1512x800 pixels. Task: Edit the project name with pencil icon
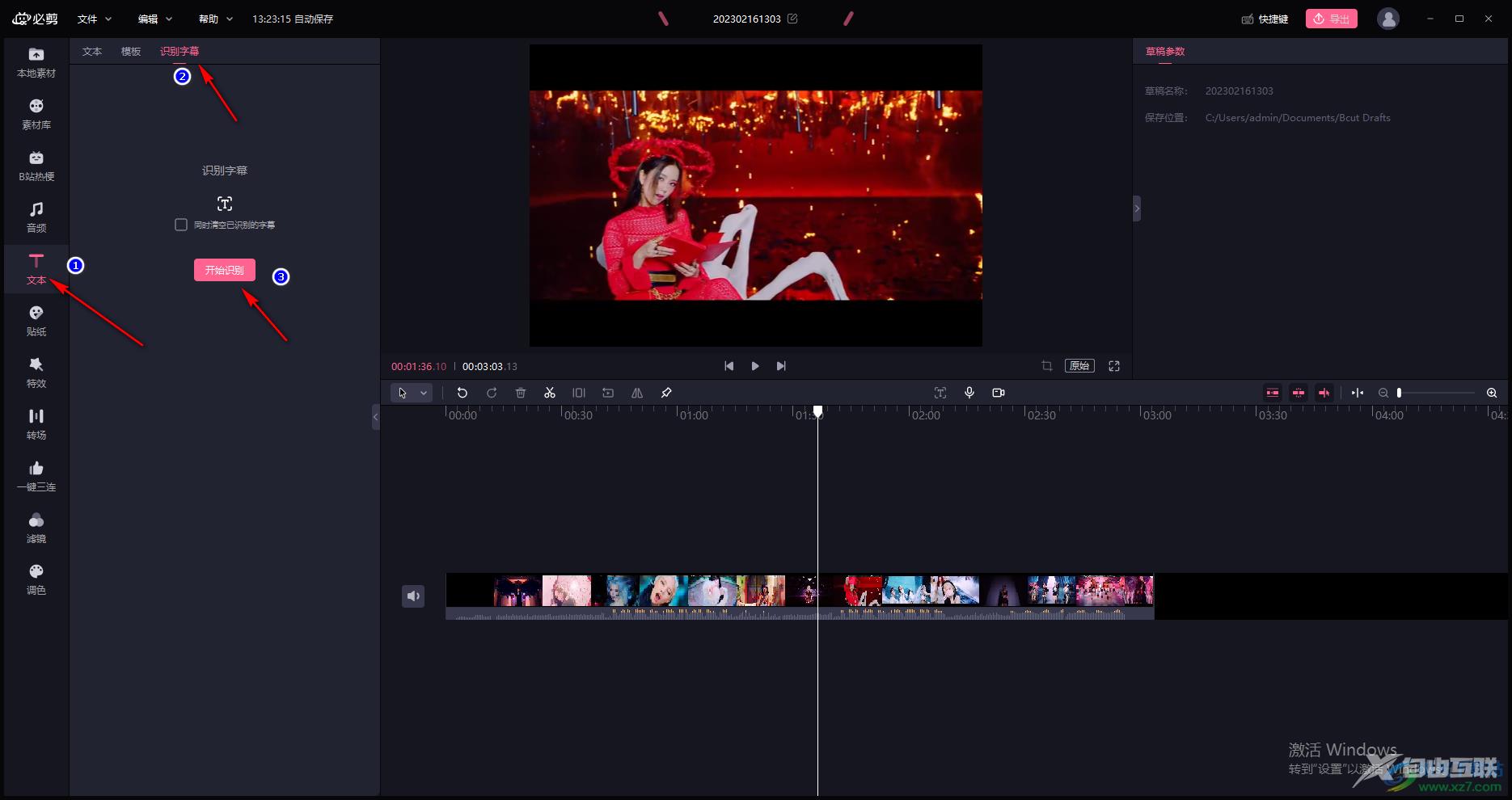click(792, 19)
